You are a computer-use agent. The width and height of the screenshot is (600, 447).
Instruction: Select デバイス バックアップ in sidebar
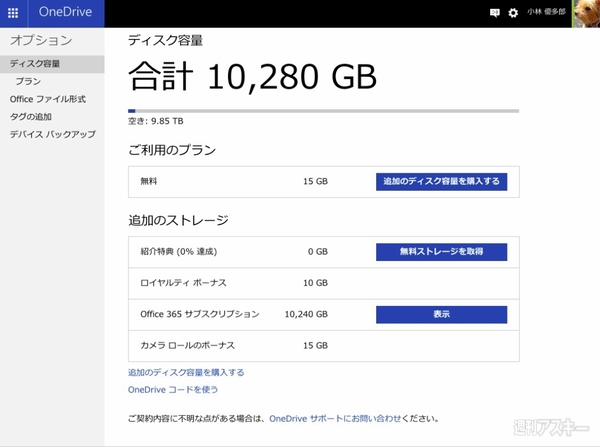tap(52, 134)
